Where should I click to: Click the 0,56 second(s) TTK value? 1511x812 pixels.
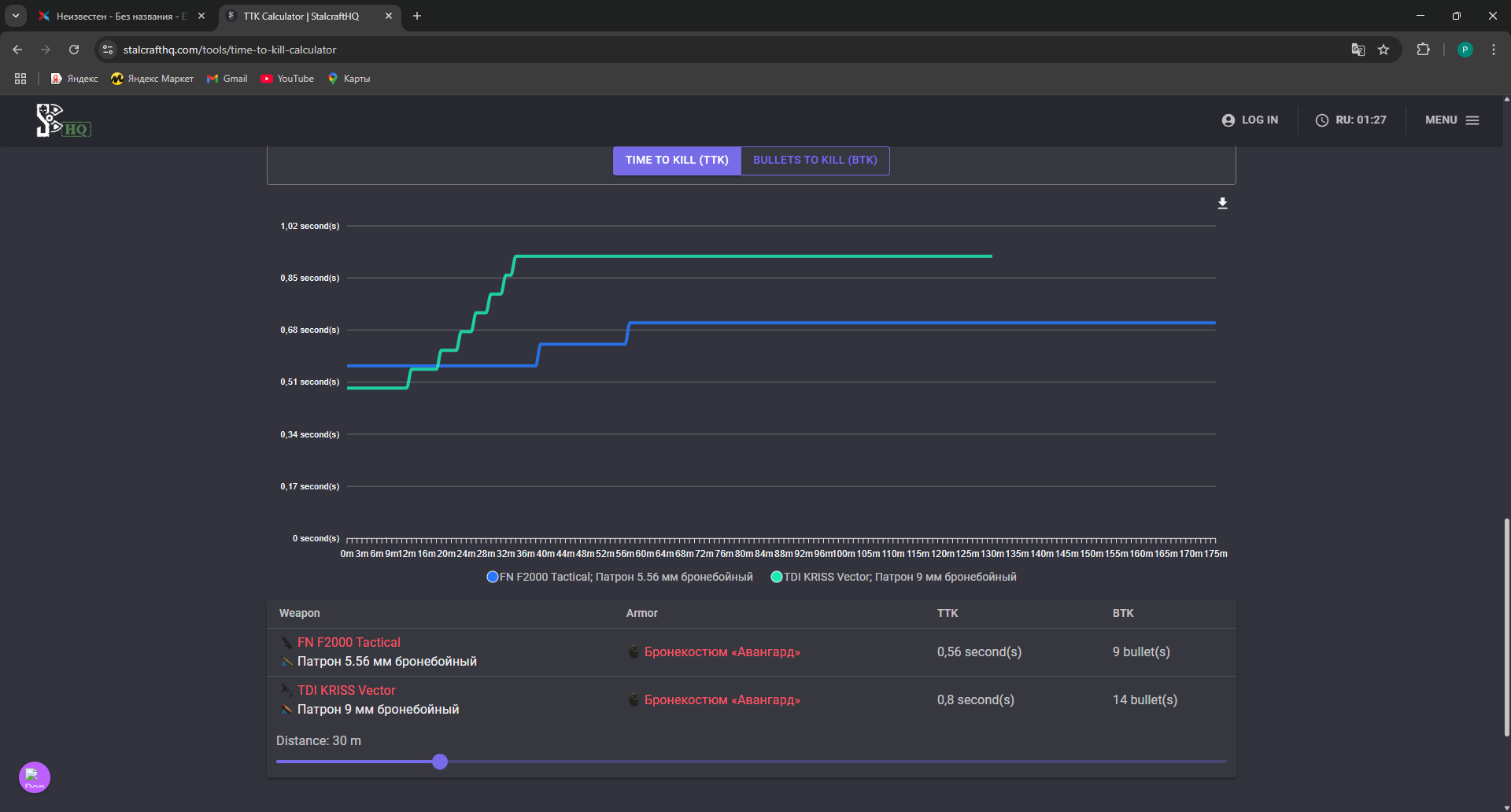click(x=979, y=651)
